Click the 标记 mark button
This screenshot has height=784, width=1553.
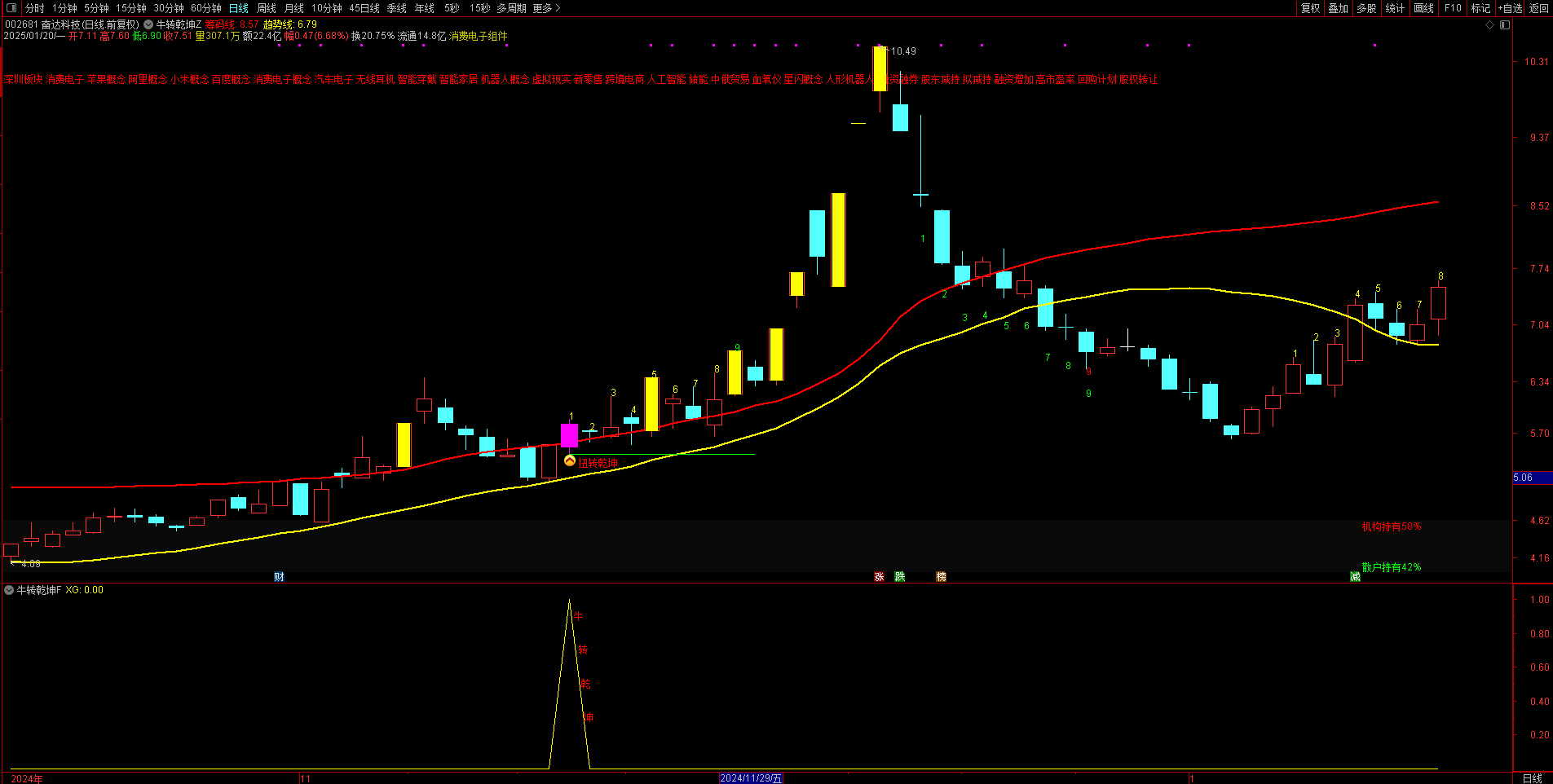pyautogui.click(x=1480, y=8)
